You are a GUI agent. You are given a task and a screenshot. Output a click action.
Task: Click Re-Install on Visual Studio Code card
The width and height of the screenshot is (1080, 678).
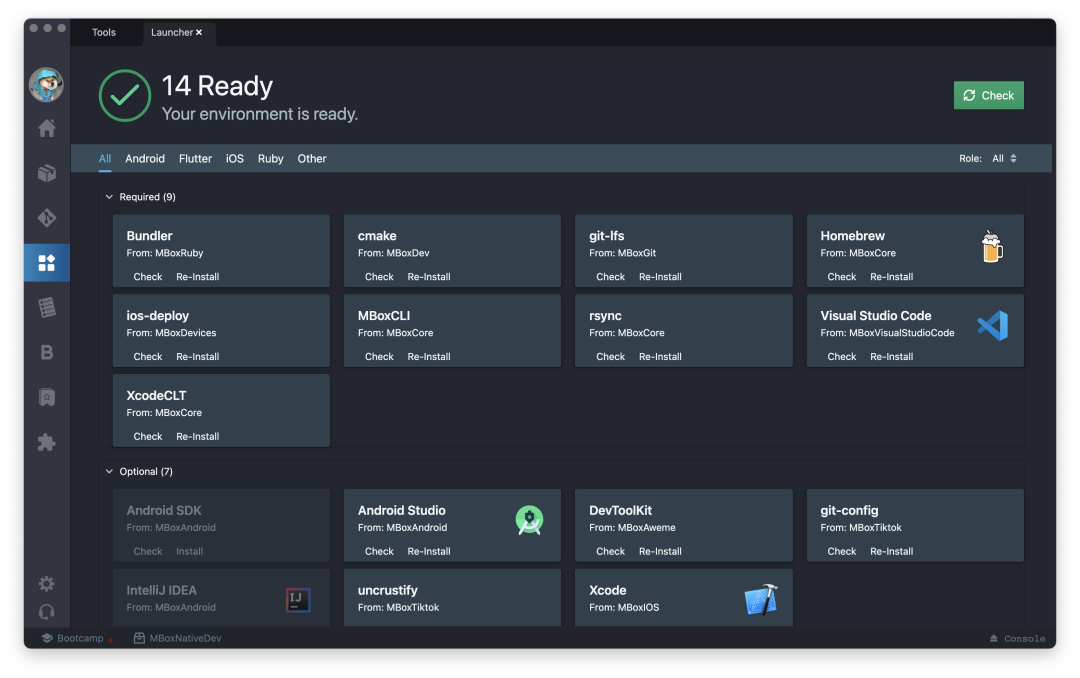tap(892, 356)
